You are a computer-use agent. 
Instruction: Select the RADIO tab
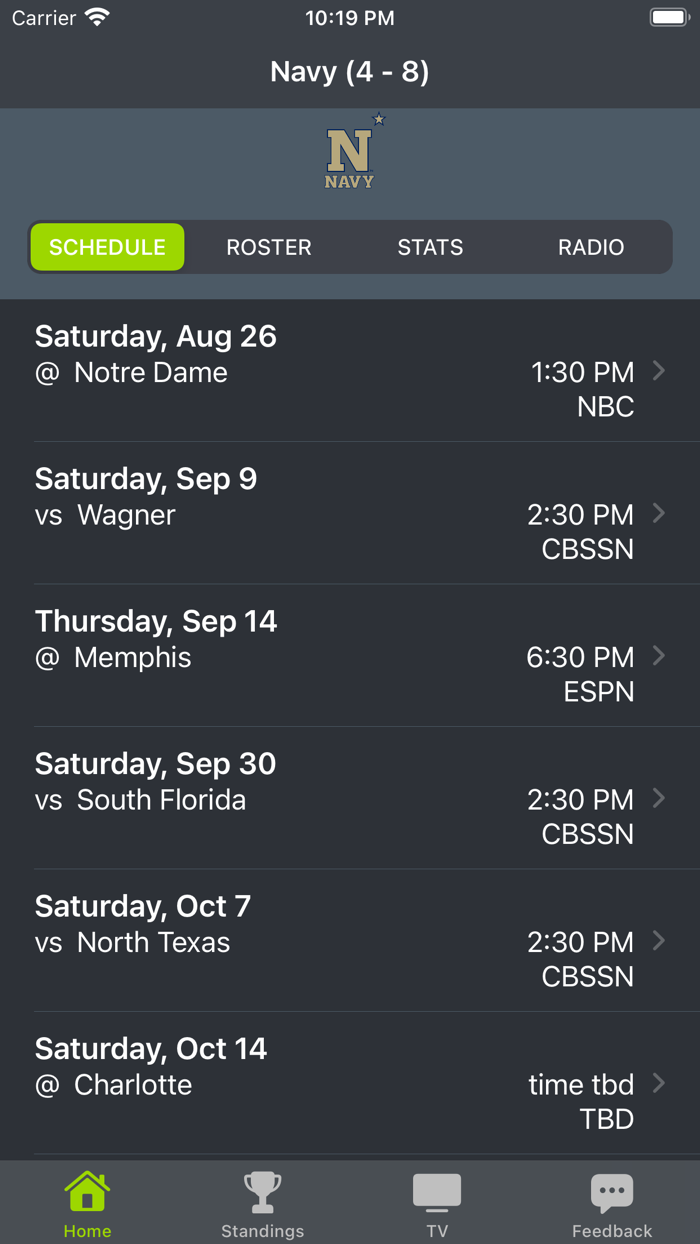(590, 247)
